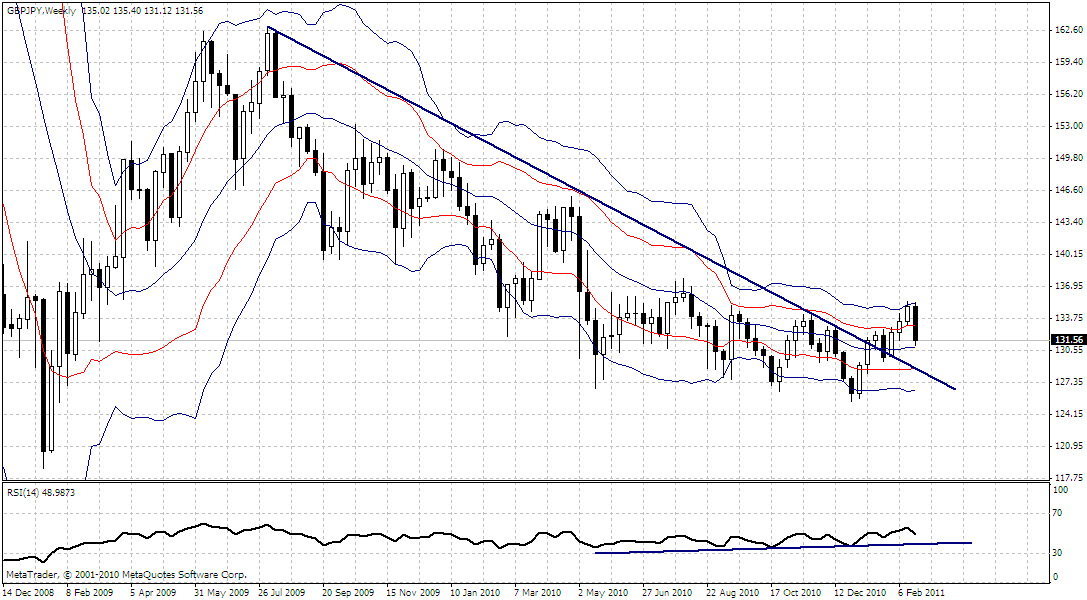
Task: Click the GBPJPY,Weekly chart title
Action: click(x=41, y=11)
